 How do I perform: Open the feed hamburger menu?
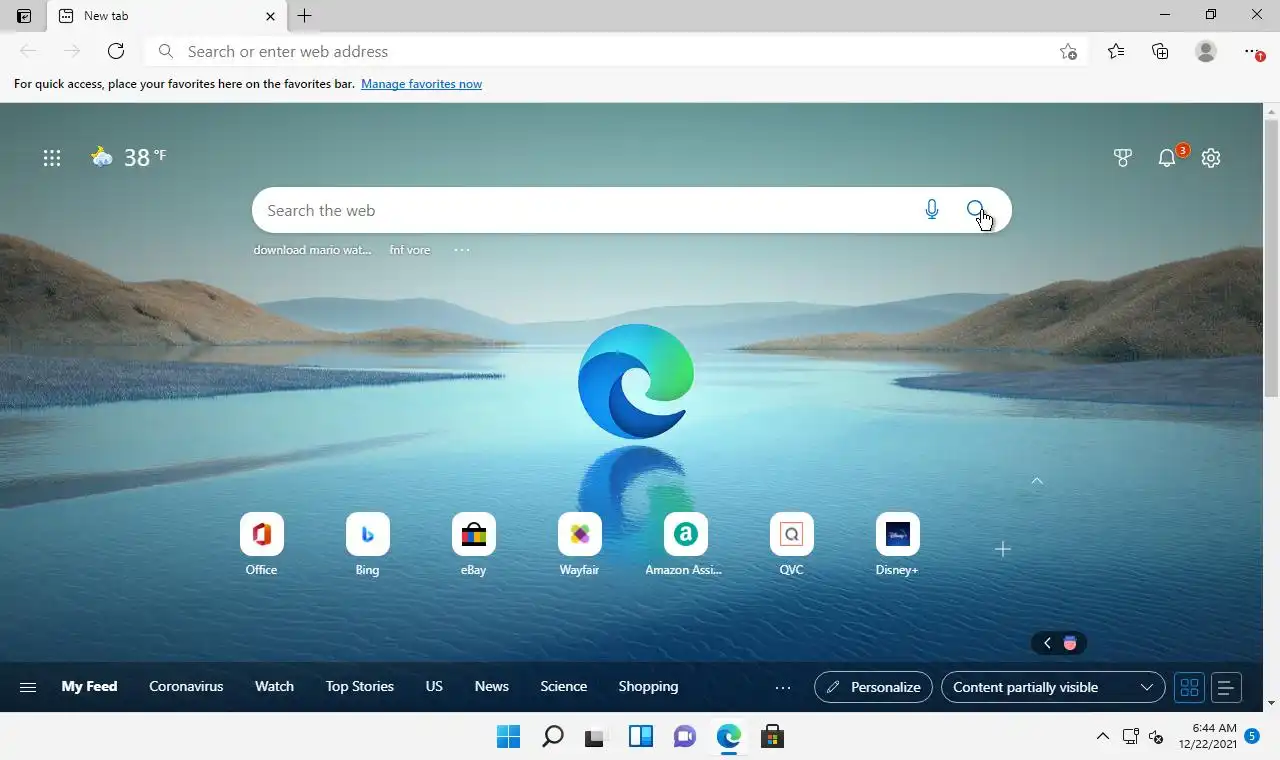tap(28, 687)
